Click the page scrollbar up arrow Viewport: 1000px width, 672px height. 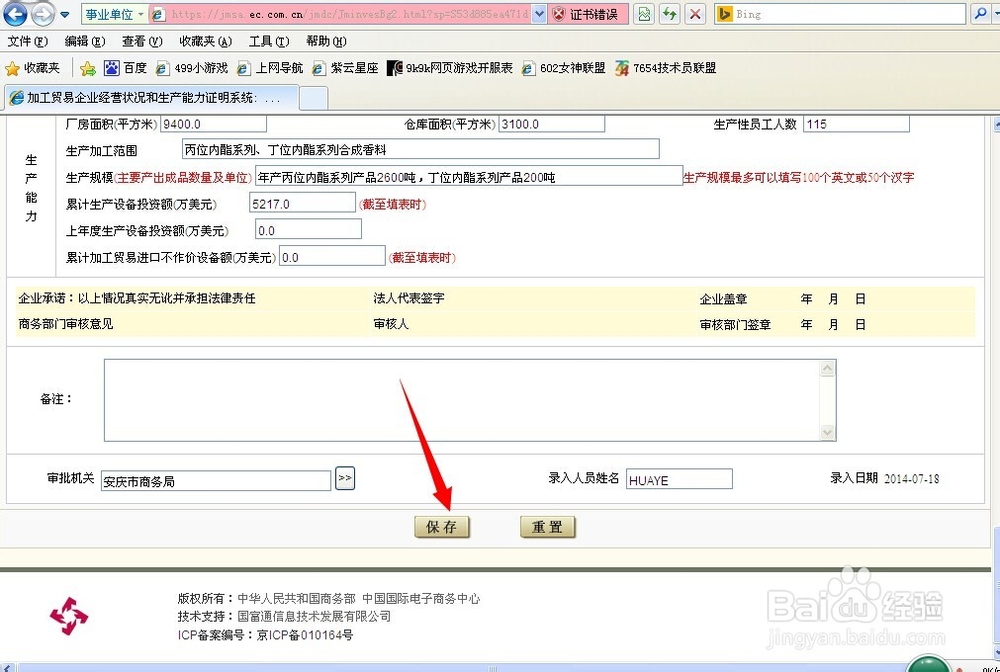click(x=996, y=124)
